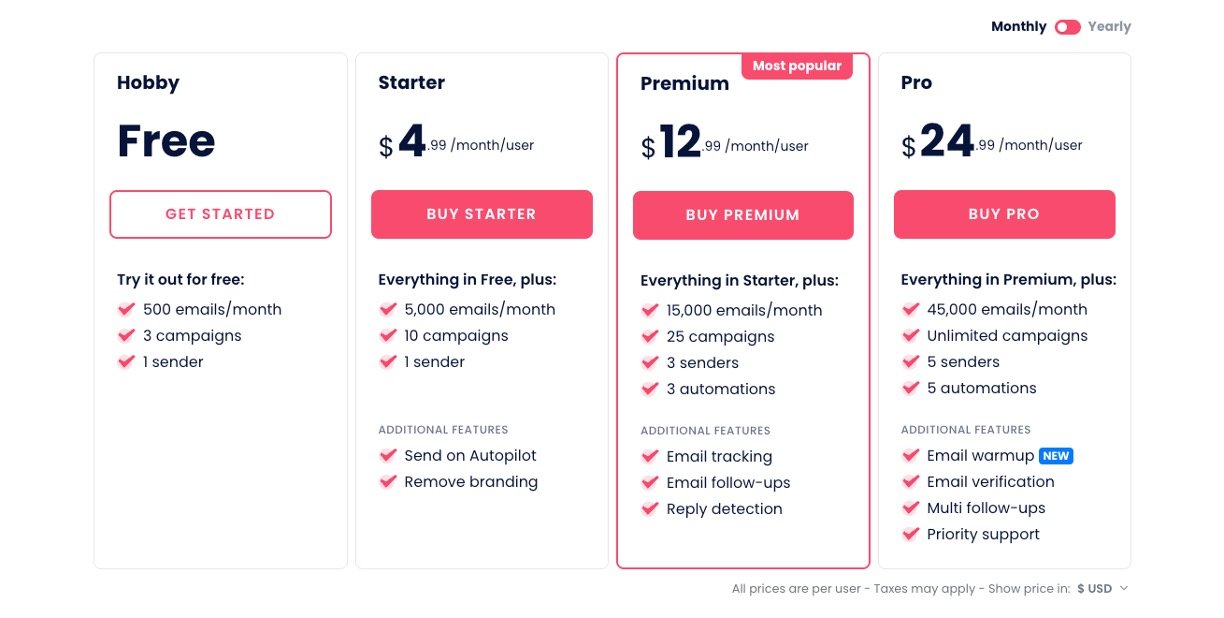This screenshot has width=1224, height=618.
Task: Click checkmark icon next to Priority support
Action: 911,534
